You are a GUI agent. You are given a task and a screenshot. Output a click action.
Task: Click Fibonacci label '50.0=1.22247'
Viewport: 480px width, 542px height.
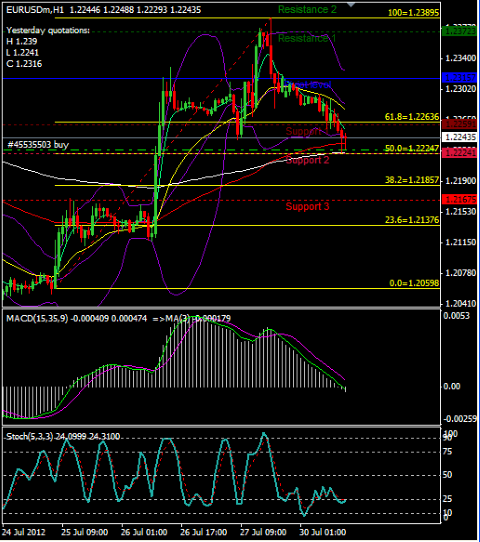coord(412,148)
